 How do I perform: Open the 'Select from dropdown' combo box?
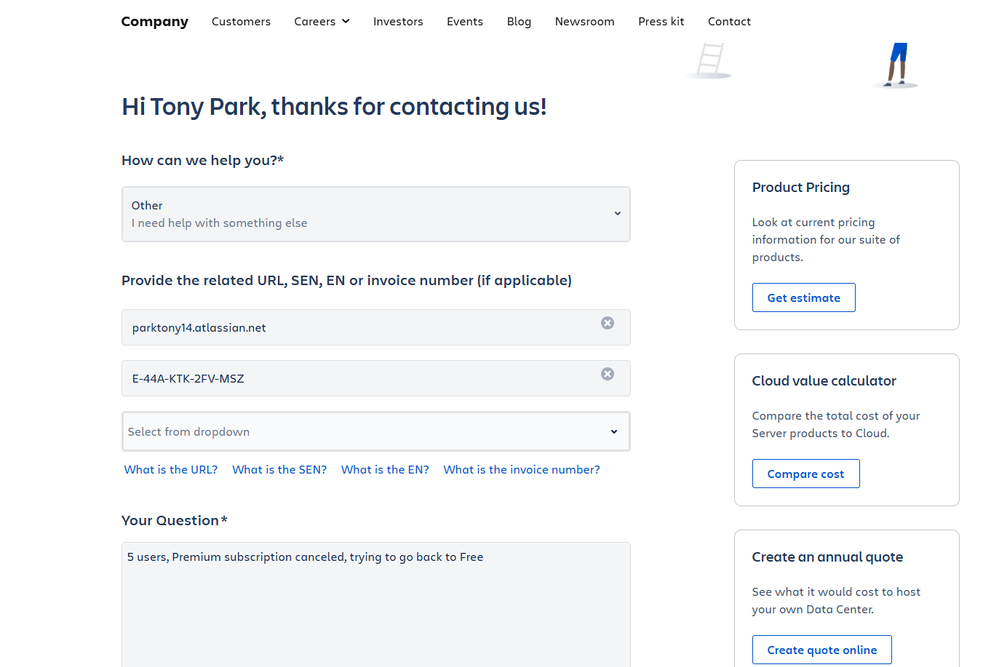(x=375, y=432)
